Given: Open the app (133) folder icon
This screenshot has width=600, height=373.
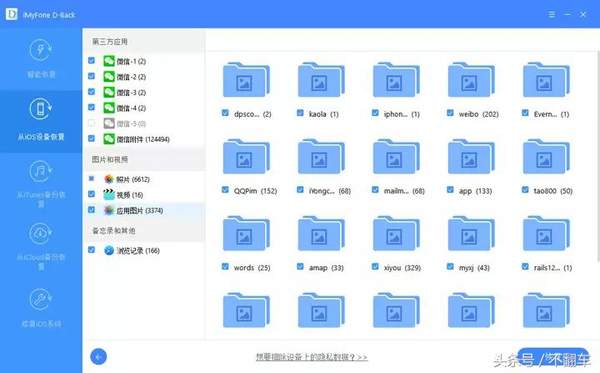Looking at the screenshot, I should pos(471,157).
